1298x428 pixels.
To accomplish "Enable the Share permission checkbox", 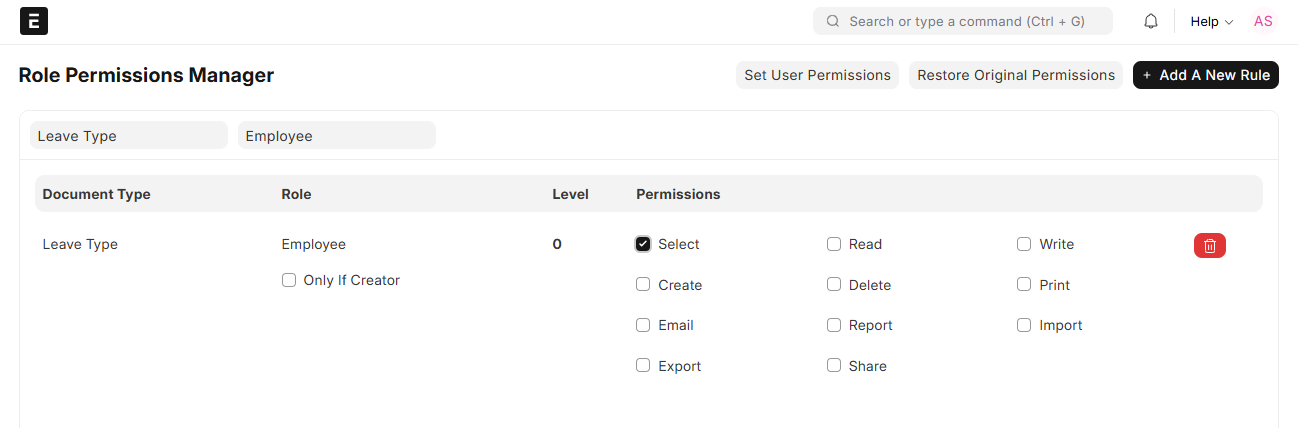I will tap(834, 366).
